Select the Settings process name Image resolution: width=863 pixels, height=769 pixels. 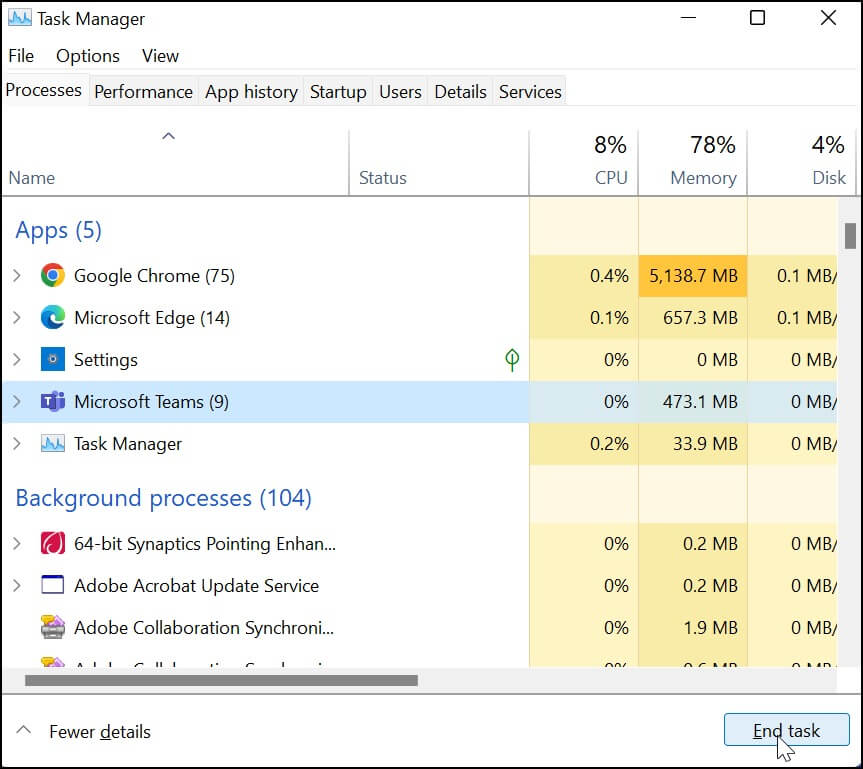[x=106, y=360]
